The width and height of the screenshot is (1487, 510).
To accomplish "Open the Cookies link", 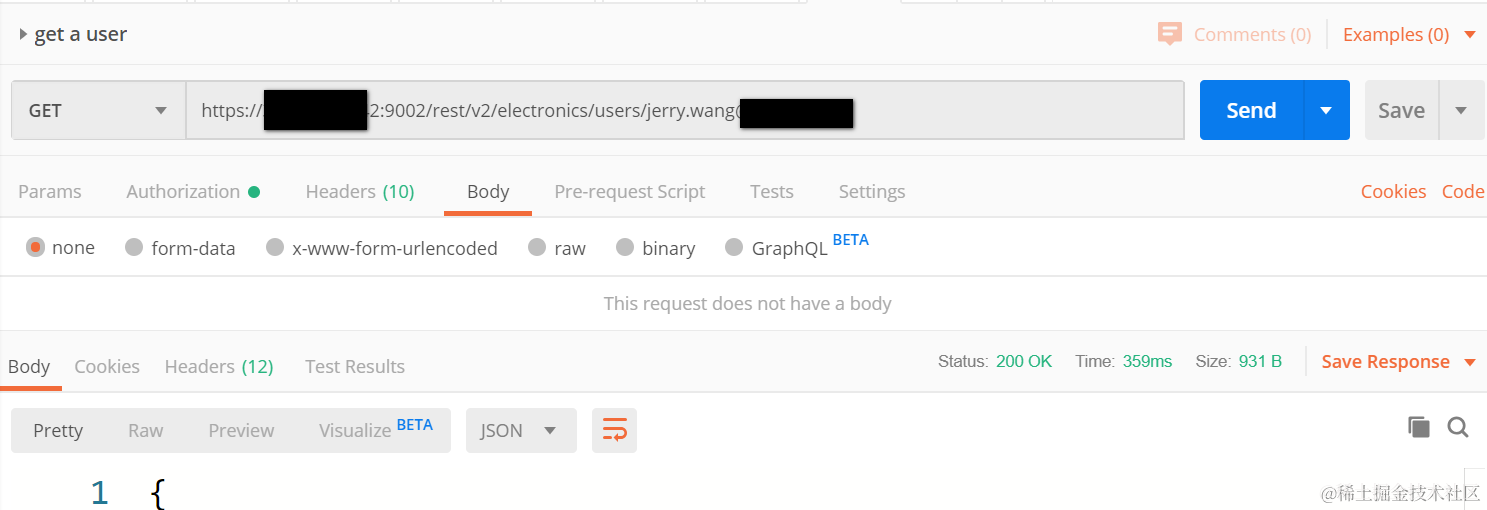I will pos(1393,191).
